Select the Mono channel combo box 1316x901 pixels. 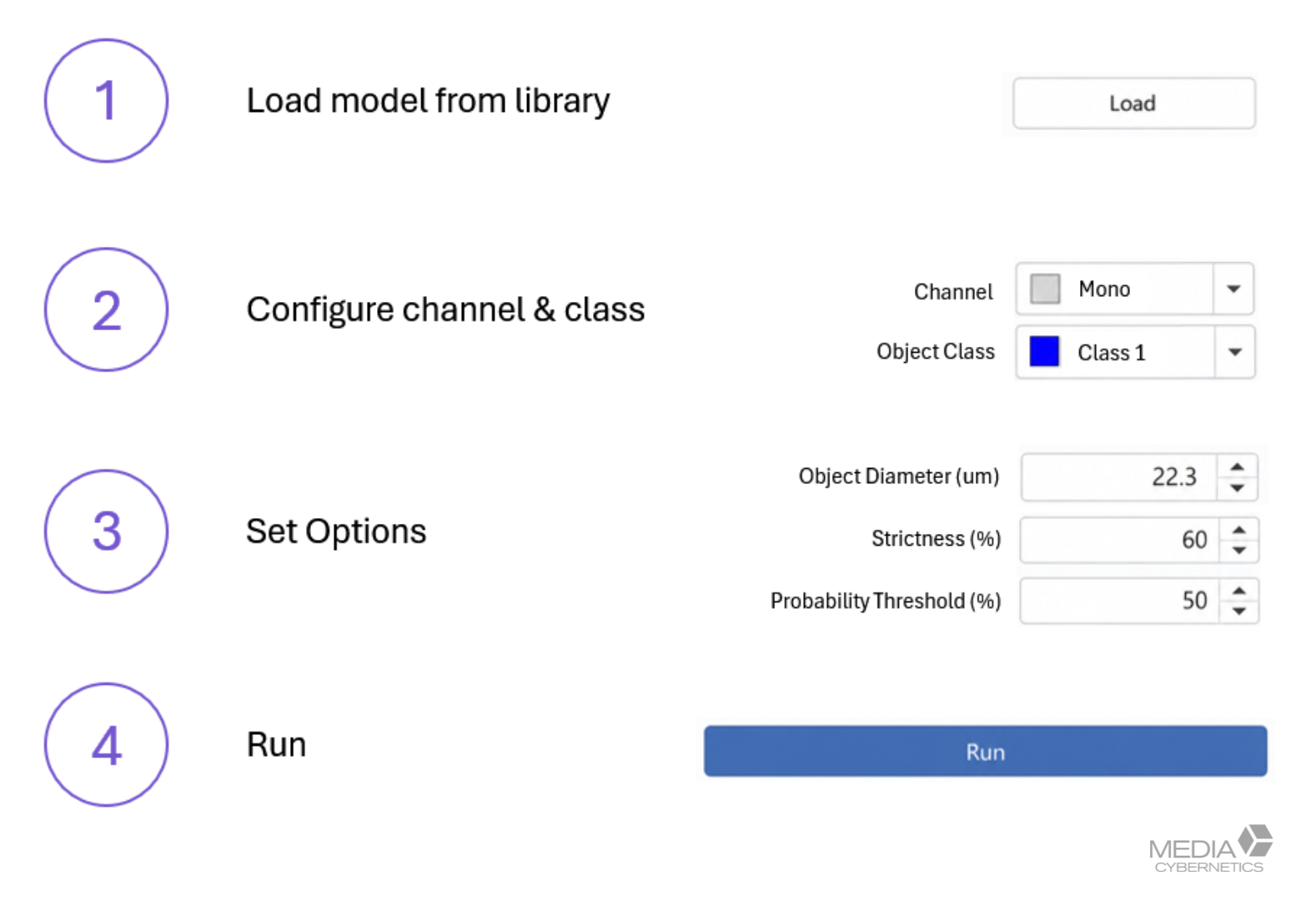1134,289
